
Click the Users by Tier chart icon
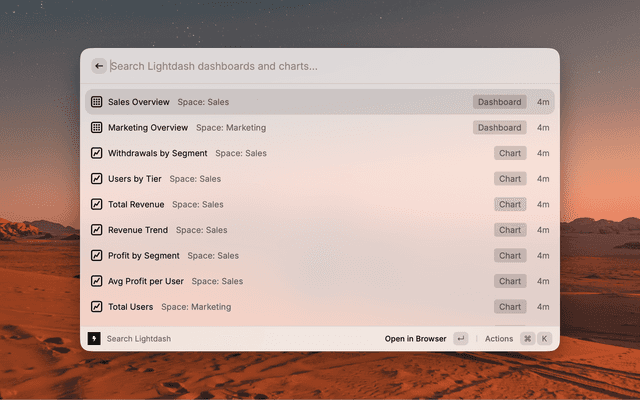coord(97,179)
